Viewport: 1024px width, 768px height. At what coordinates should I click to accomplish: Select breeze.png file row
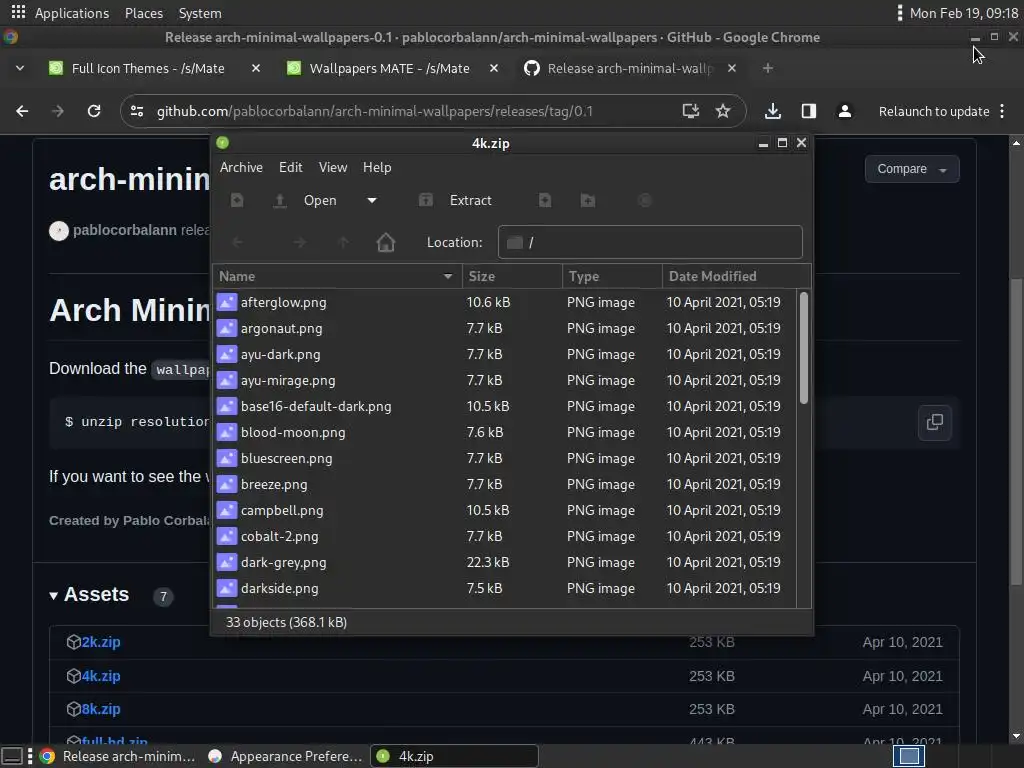point(505,485)
